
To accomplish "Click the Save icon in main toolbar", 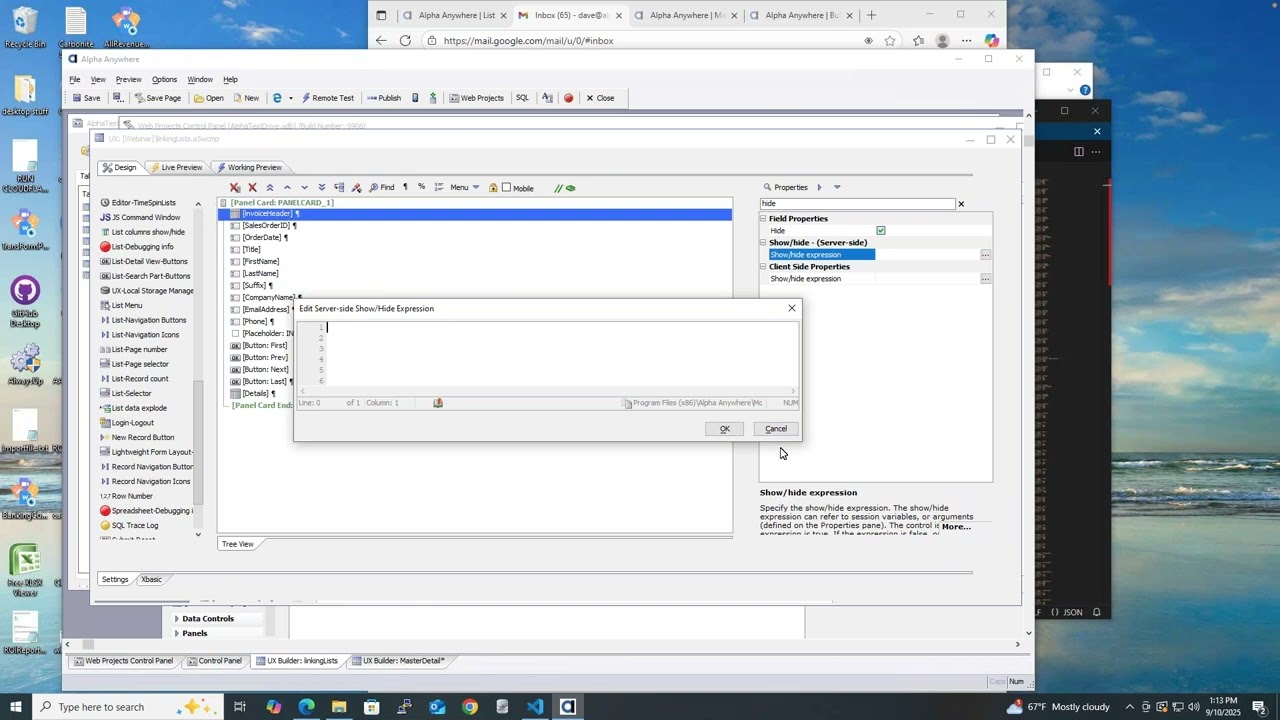I will (x=85, y=98).
